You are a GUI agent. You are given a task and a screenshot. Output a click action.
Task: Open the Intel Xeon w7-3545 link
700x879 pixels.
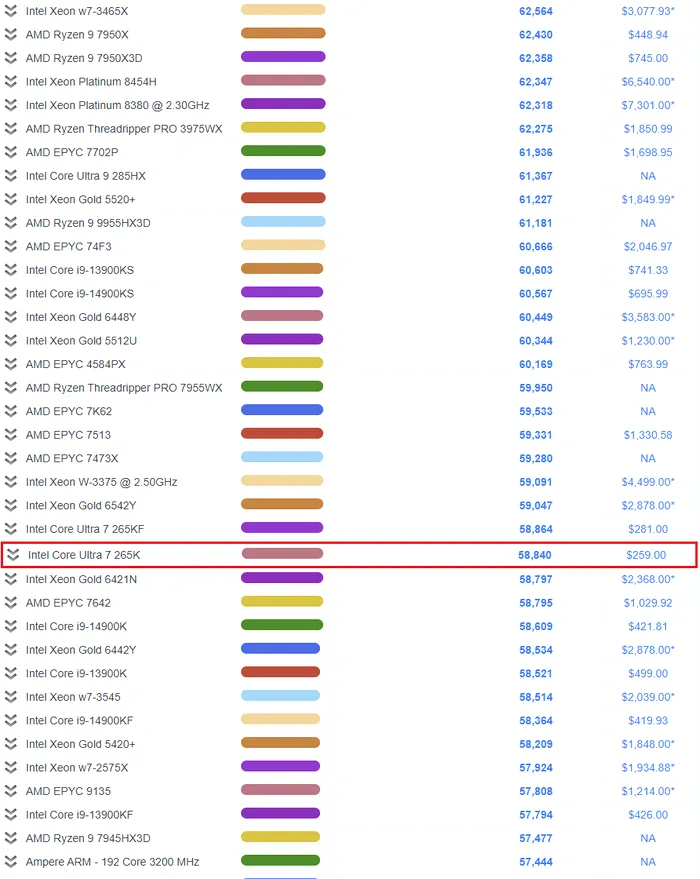pyautogui.click(x=73, y=697)
